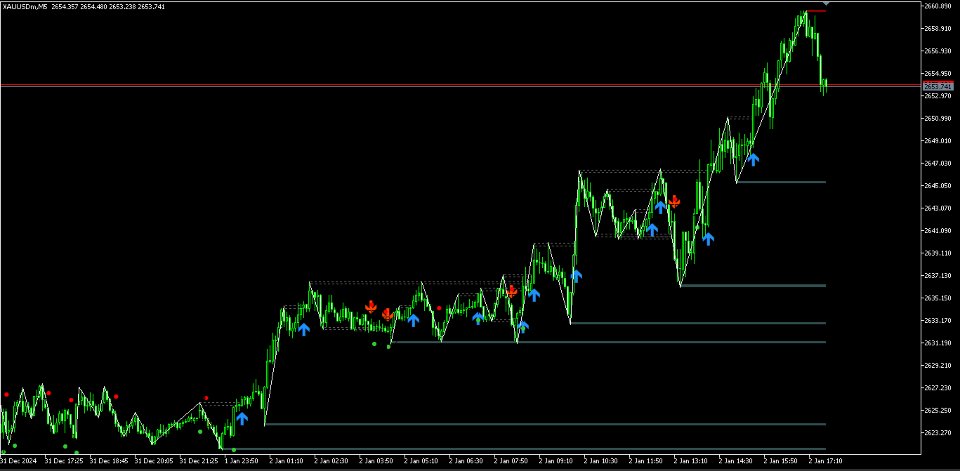This screenshot has height=471, width=960.
Task: Select the blue up arrow near 2 Jan 05:10
Action: coord(413,320)
